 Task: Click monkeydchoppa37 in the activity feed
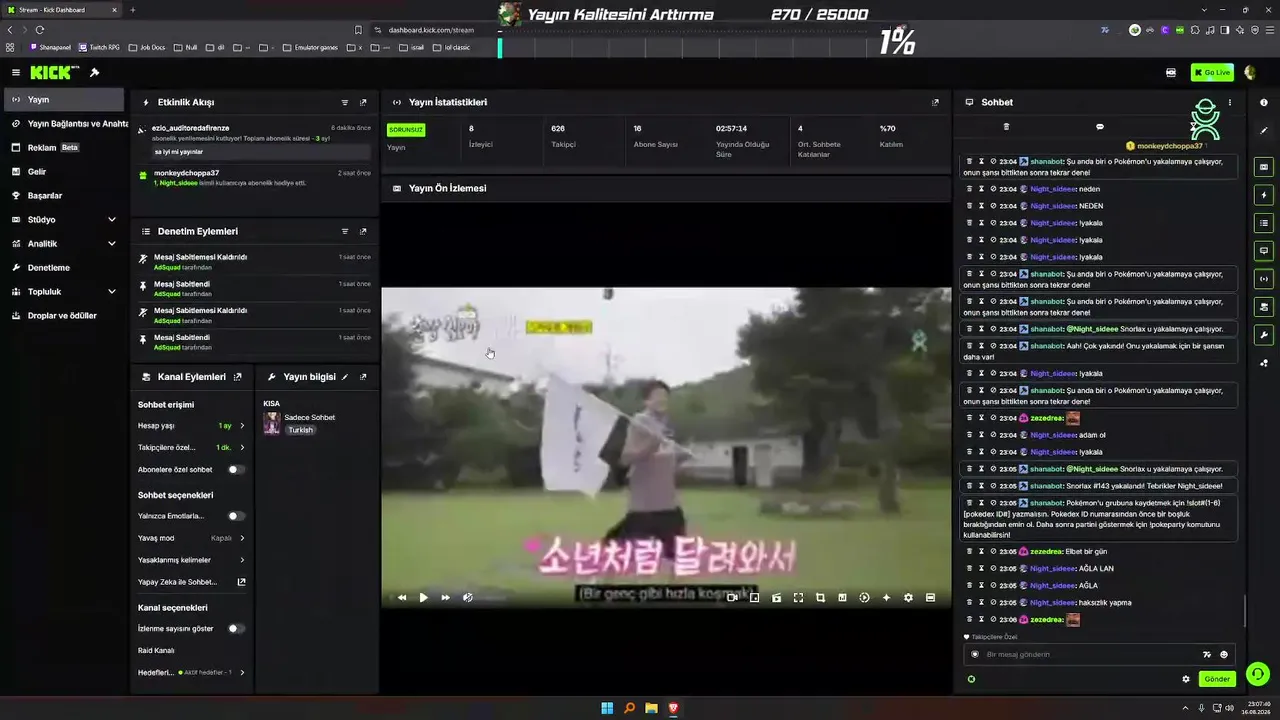(187, 173)
